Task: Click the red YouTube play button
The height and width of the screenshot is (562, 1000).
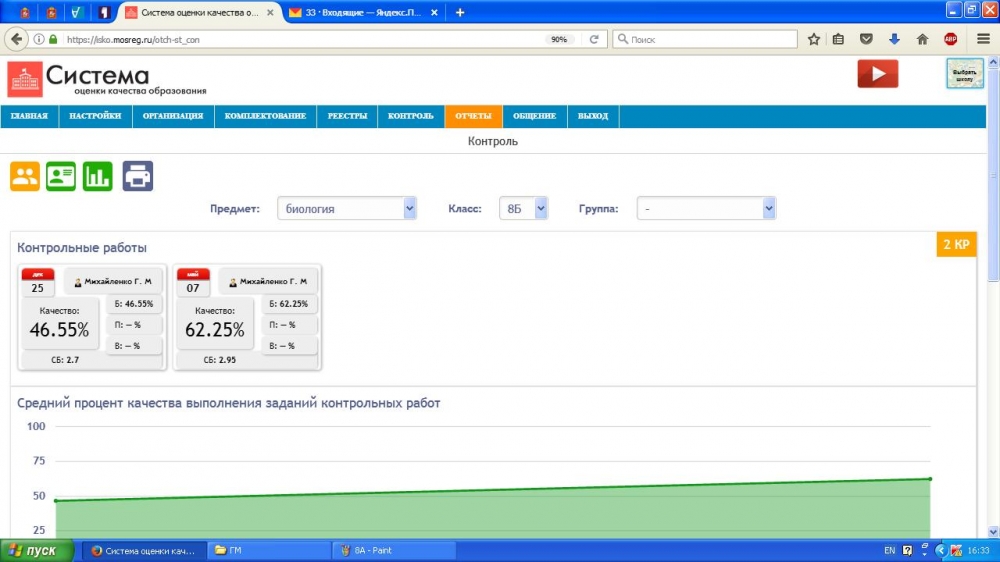Action: click(878, 74)
